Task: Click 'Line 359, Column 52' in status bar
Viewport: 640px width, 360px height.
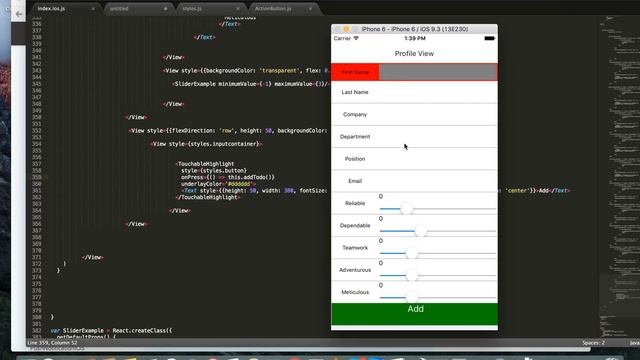Action: pyautogui.click(x=53, y=343)
